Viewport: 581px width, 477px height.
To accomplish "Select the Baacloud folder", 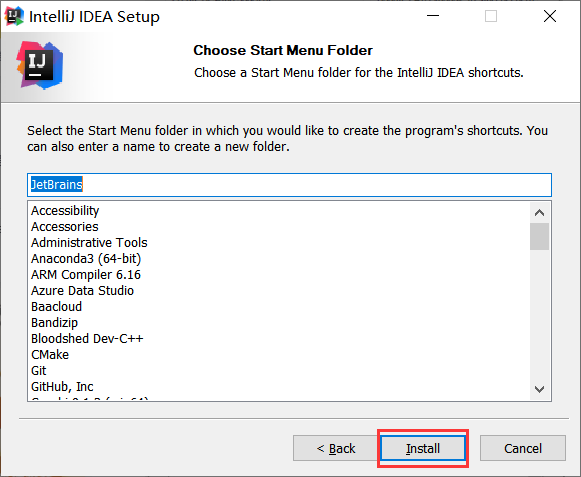I will coord(56,307).
